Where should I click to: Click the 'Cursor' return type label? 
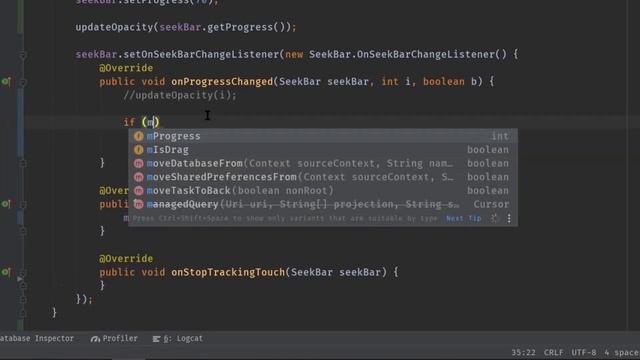pyautogui.click(x=491, y=204)
